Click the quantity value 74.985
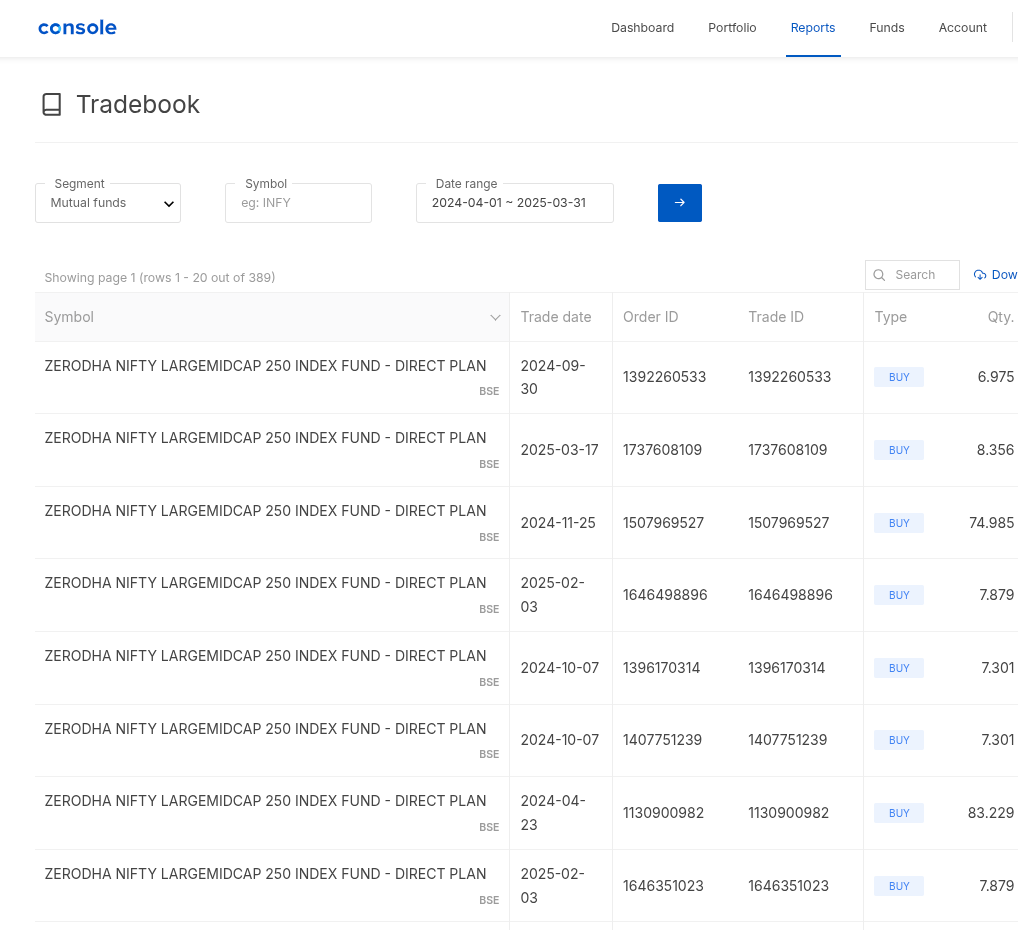The image size is (1018, 930). click(x=991, y=523)
